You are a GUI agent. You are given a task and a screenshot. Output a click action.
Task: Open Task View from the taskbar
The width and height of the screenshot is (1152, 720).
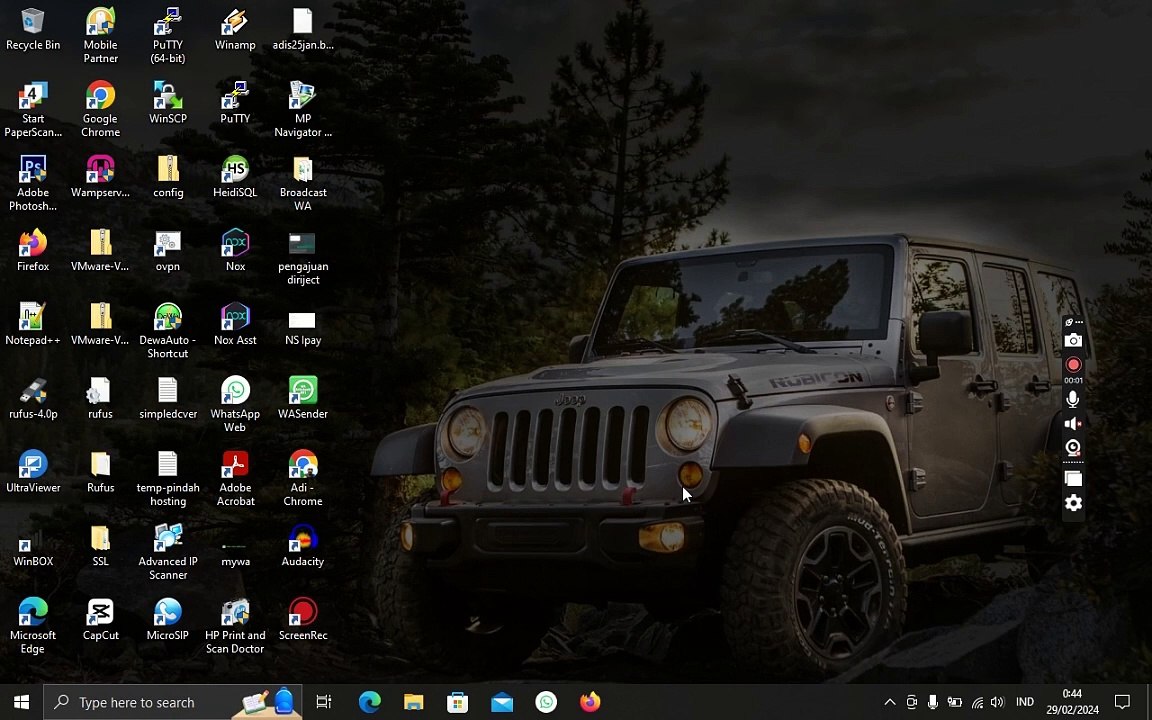[324, 702]
